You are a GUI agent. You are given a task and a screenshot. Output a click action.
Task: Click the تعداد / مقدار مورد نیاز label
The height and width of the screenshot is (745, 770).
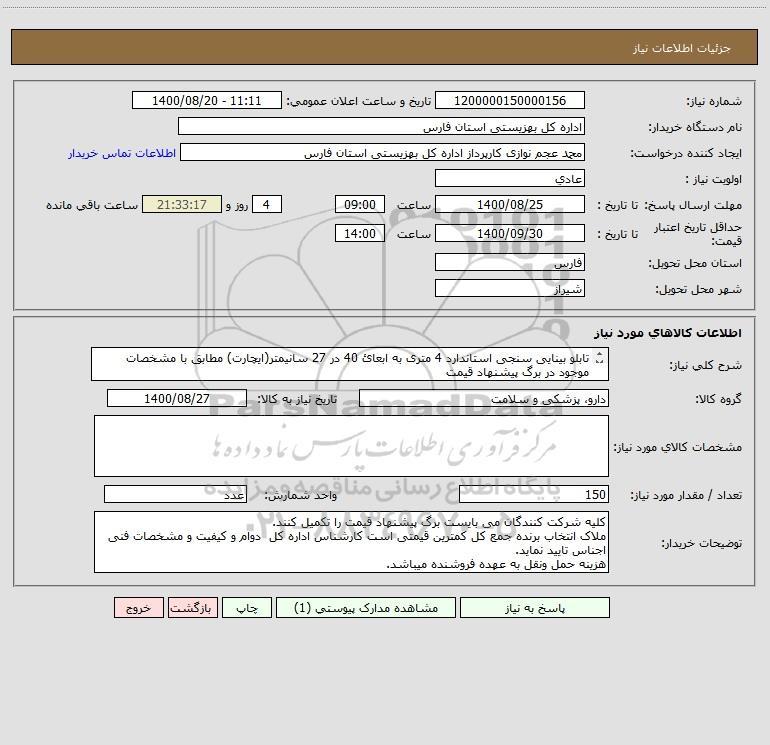pos(686,496)
